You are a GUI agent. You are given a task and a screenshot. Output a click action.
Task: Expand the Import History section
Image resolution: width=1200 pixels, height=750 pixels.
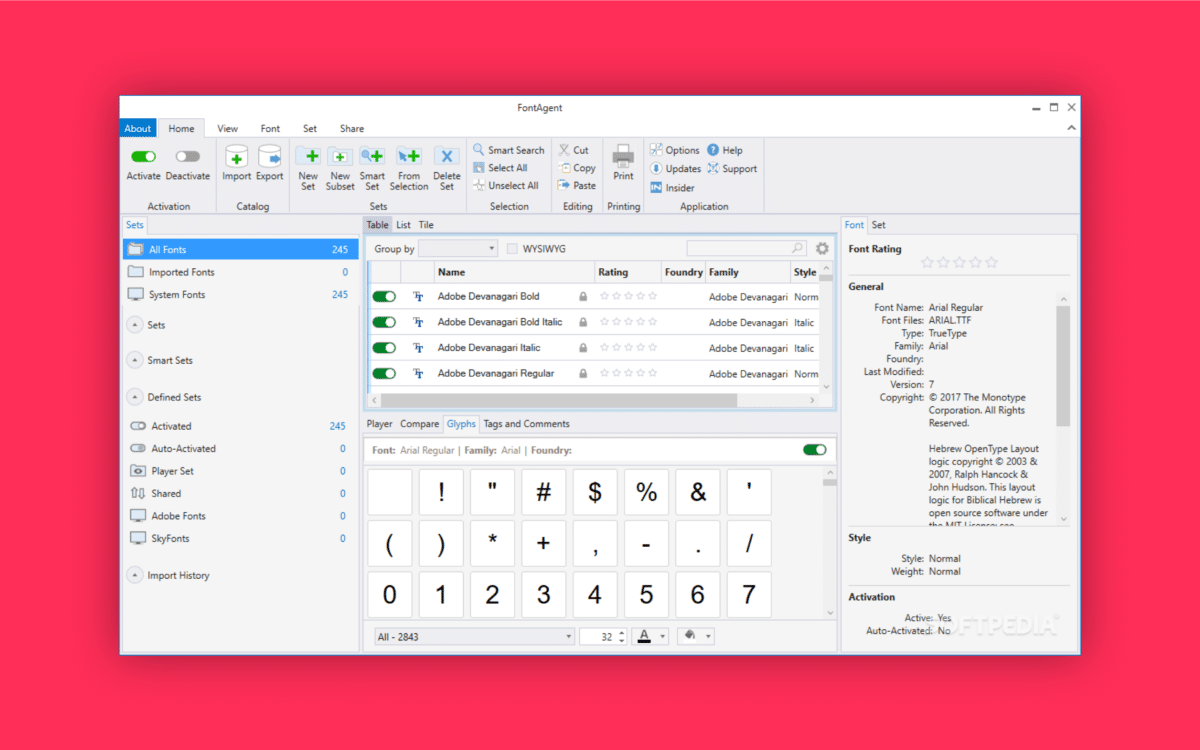pyautogui.click(x=135, y=575)
